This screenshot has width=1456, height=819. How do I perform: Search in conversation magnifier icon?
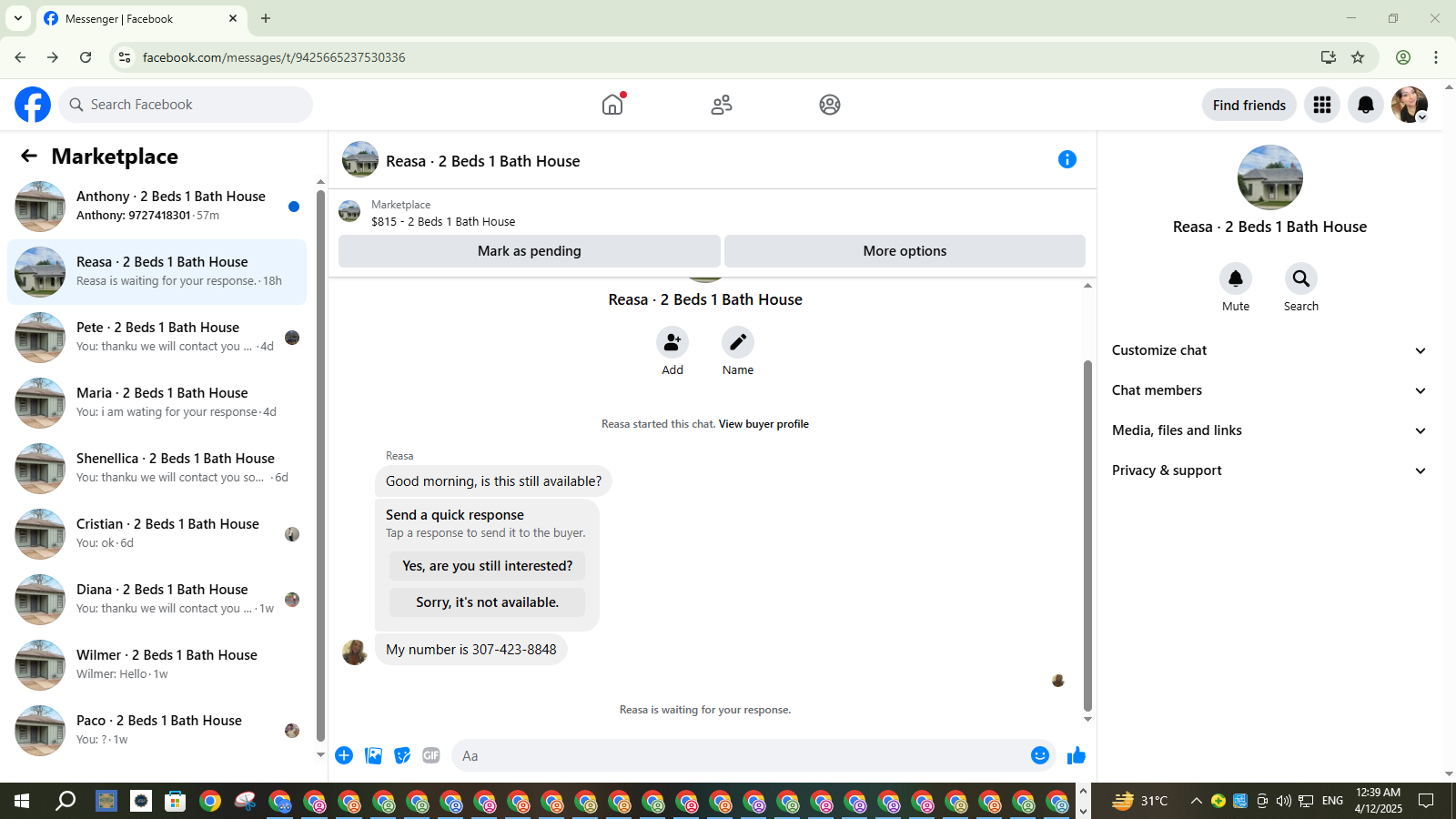[x=1301, y=278]
